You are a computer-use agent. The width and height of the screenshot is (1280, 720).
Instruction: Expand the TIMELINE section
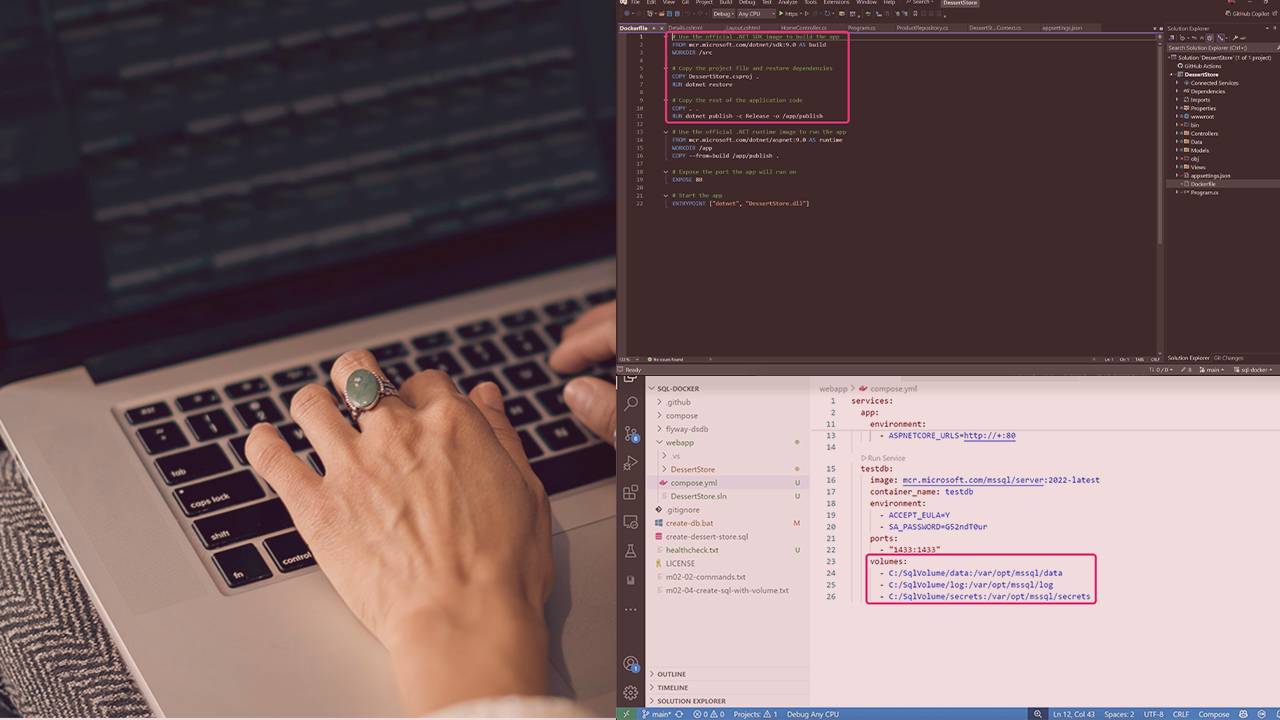[672, 688]
